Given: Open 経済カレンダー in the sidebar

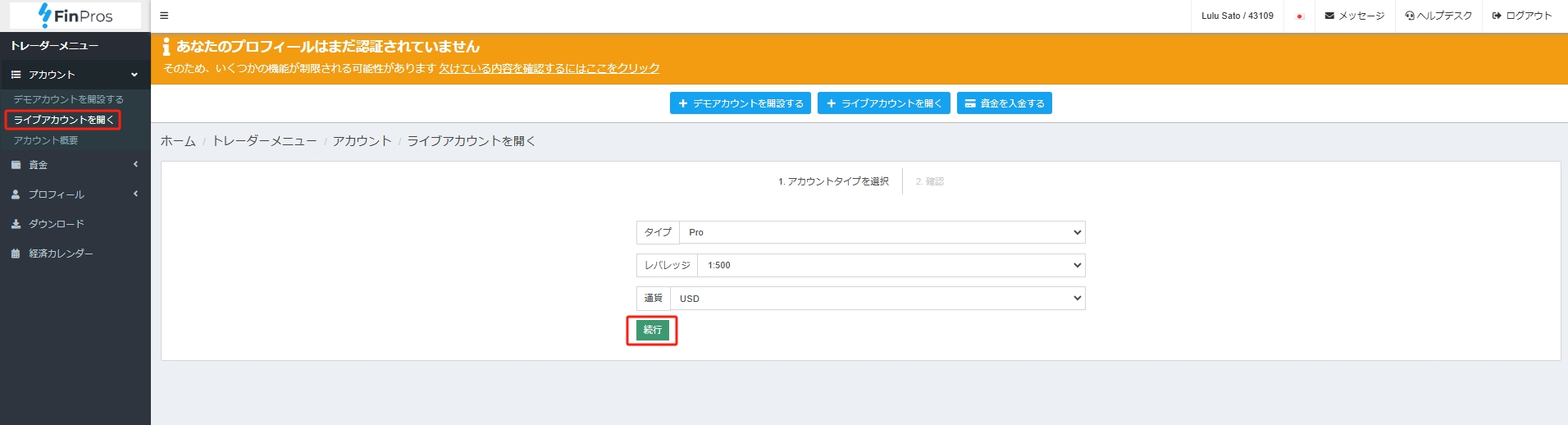Looking at the screenshot, I should click(x=61, y=254).
